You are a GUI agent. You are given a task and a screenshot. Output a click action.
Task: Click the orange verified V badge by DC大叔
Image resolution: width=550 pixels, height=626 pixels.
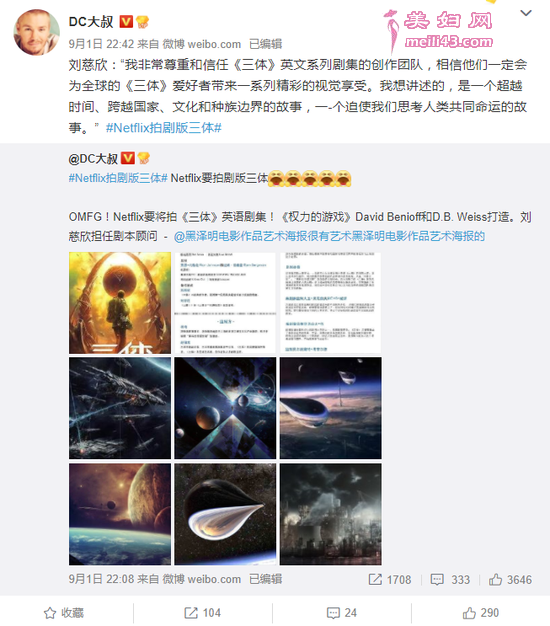point(126,21)
